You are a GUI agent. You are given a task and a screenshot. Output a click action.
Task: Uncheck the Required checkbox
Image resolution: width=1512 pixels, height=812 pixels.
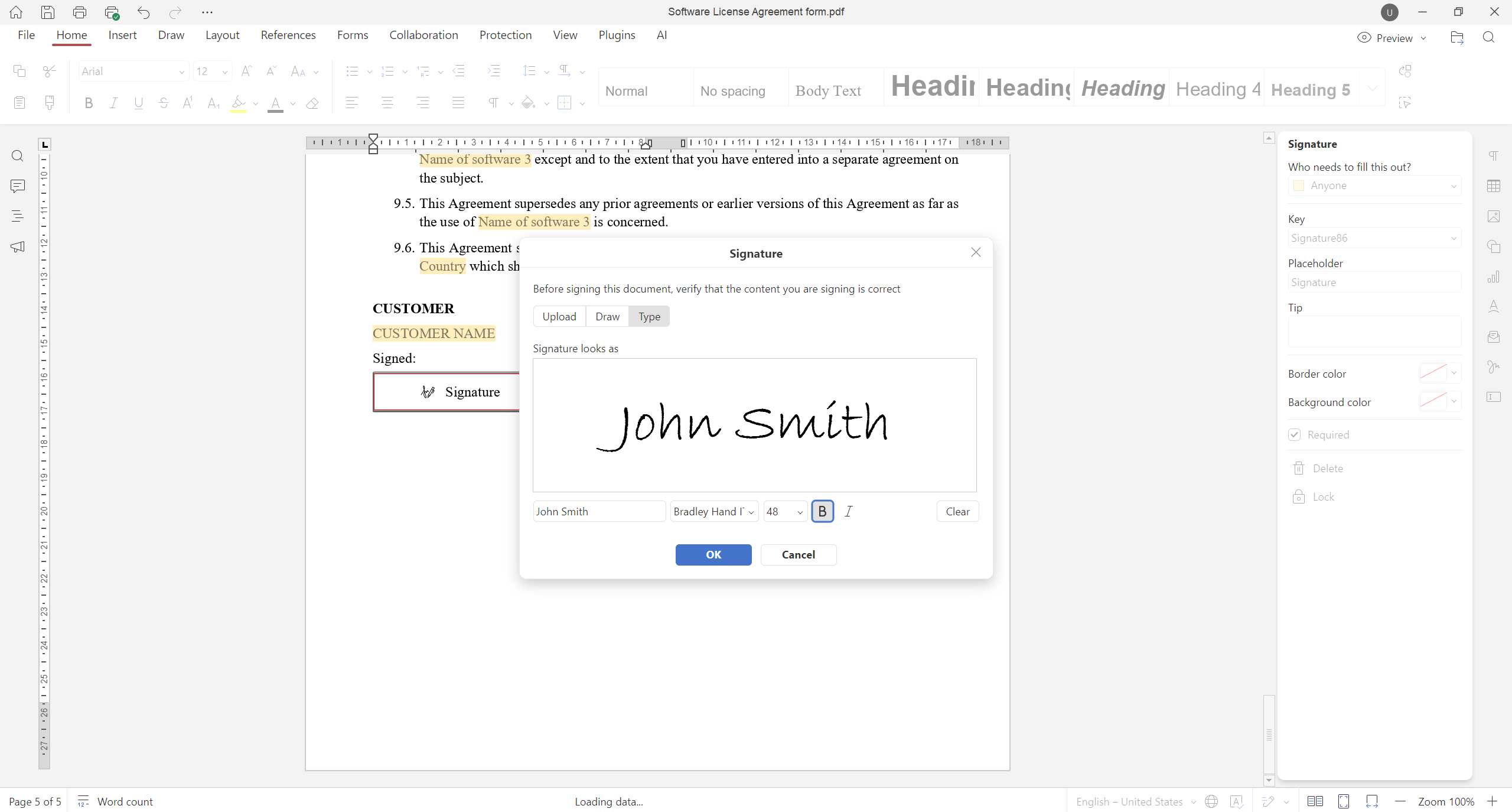click(x=1295, y=434)
